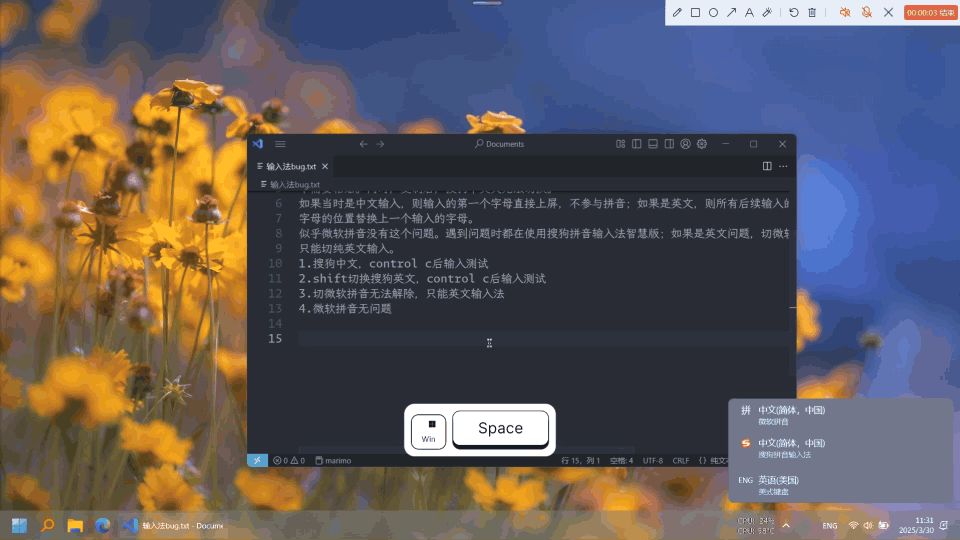Click the trash icon to delete annotations
The width and height of the screenshot is (960, 540).
[812, 13]
